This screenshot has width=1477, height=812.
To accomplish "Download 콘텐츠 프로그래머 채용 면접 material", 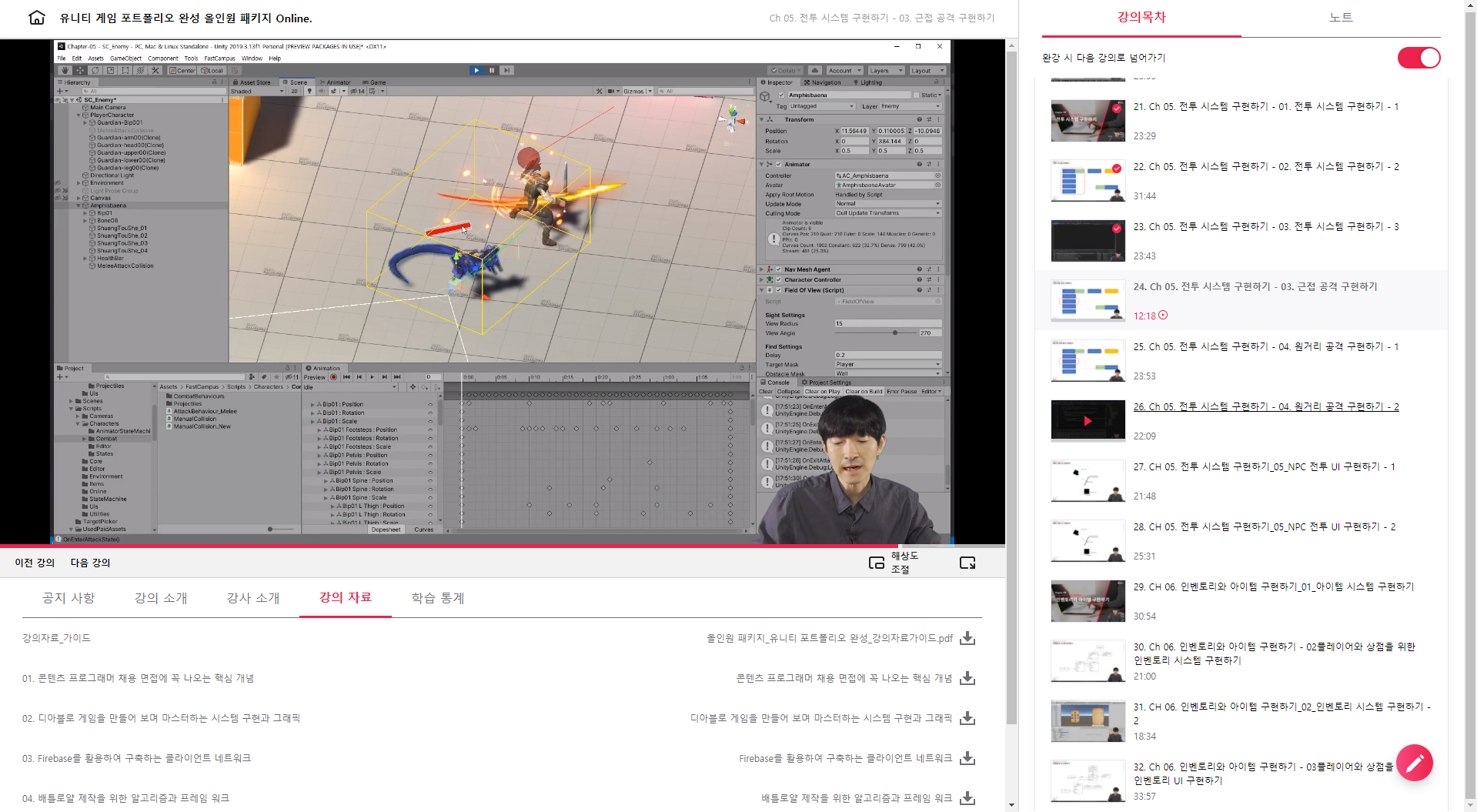I will click(967, 678).
